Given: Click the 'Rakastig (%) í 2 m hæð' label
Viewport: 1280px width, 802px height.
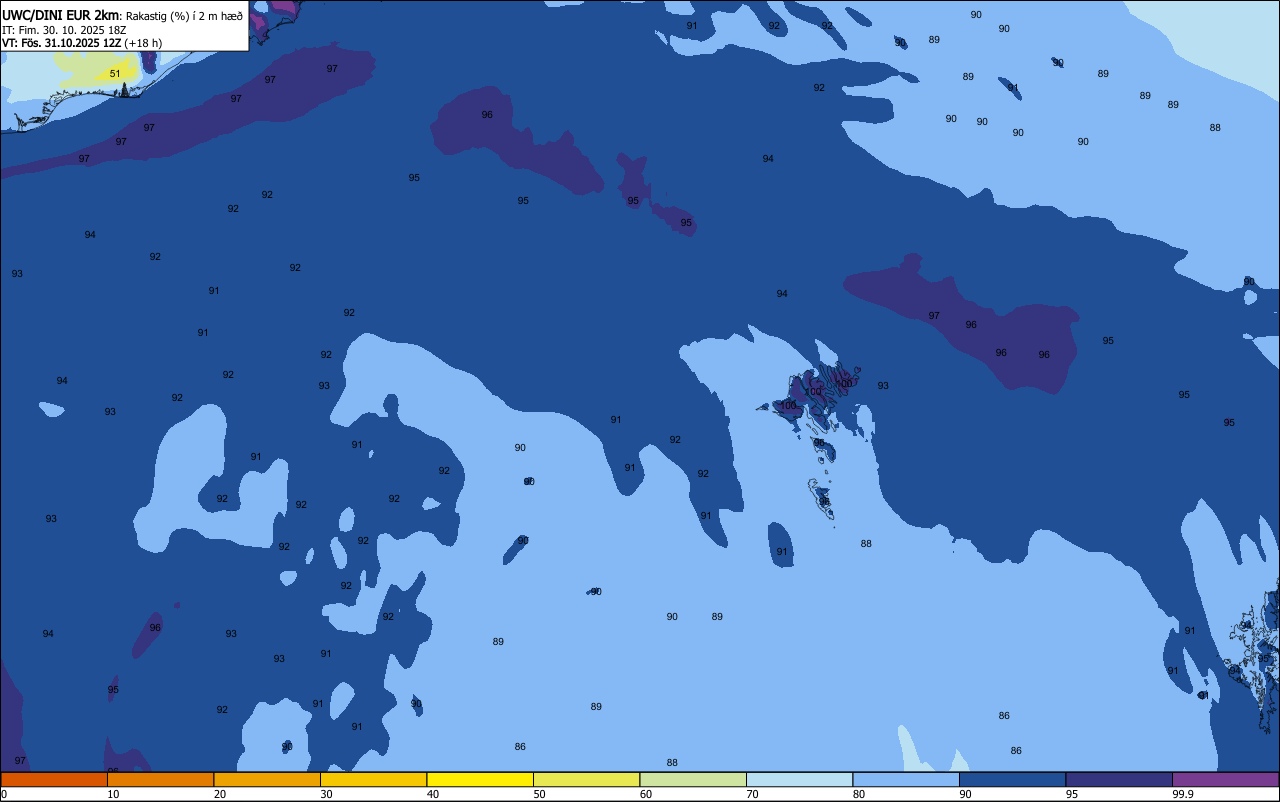Looking at the screenshot, I should coord(184,16).
